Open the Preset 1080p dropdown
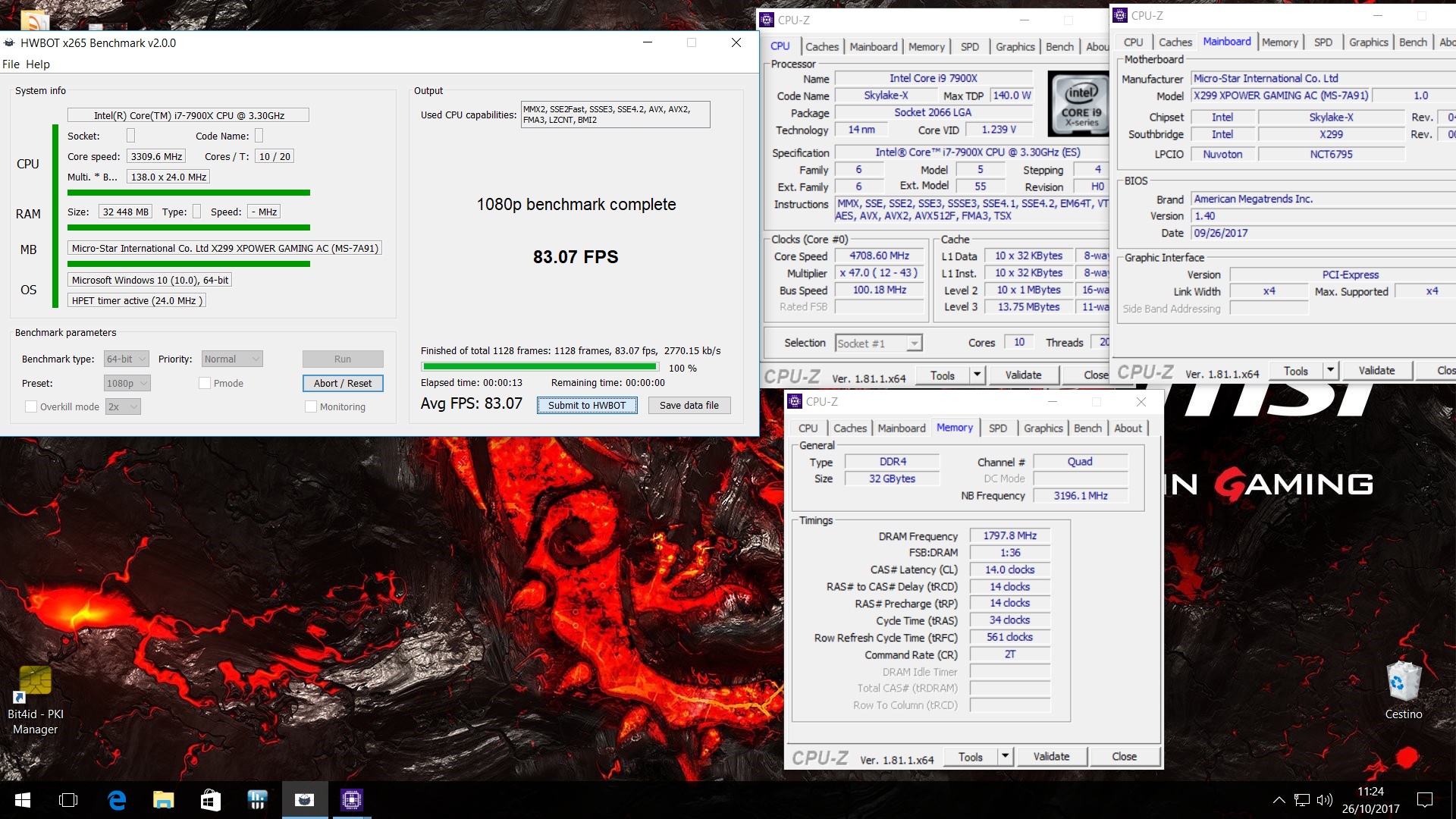The height and width of the screenshot is (819, 1456). [x=127, y=383]
